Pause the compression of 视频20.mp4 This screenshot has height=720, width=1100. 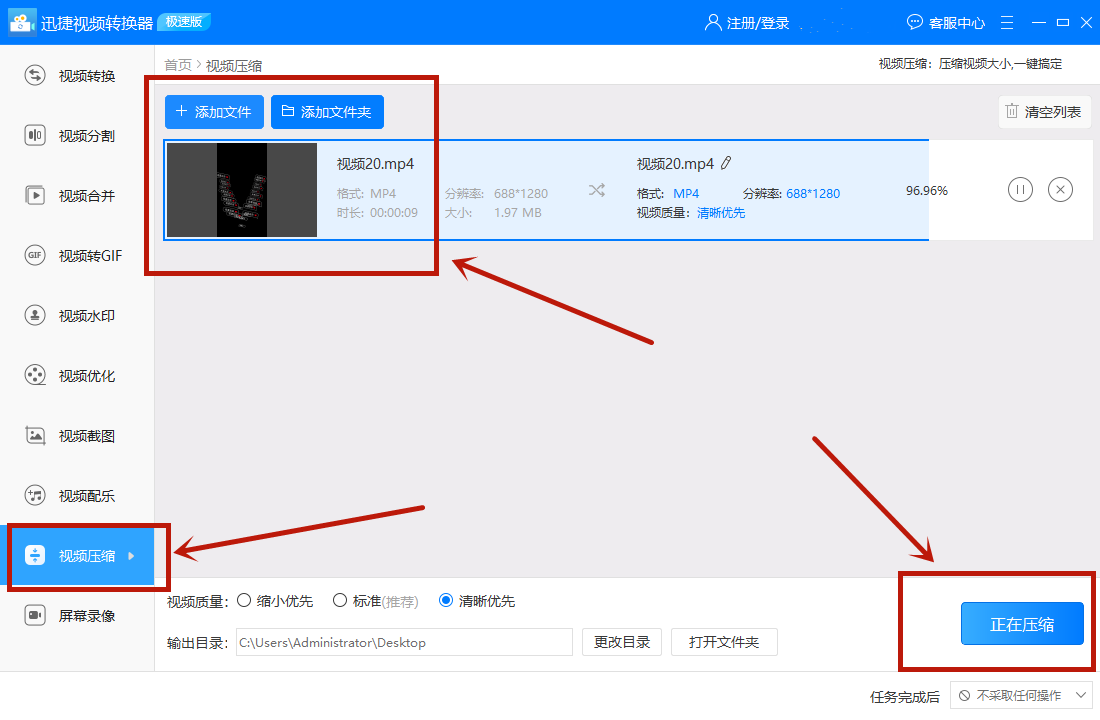coord(1020,189)
